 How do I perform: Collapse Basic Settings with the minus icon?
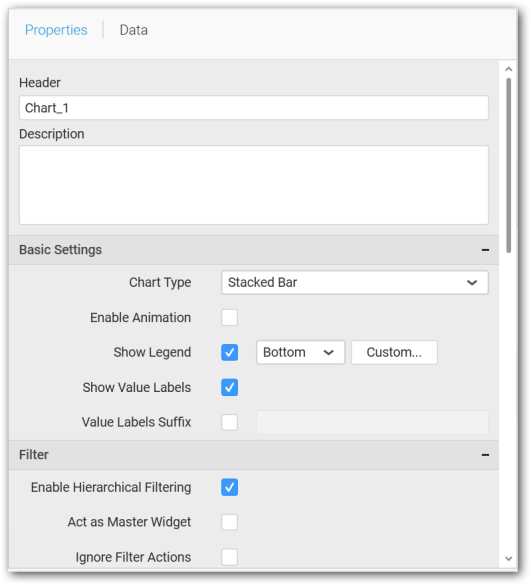tap(485, 250)
